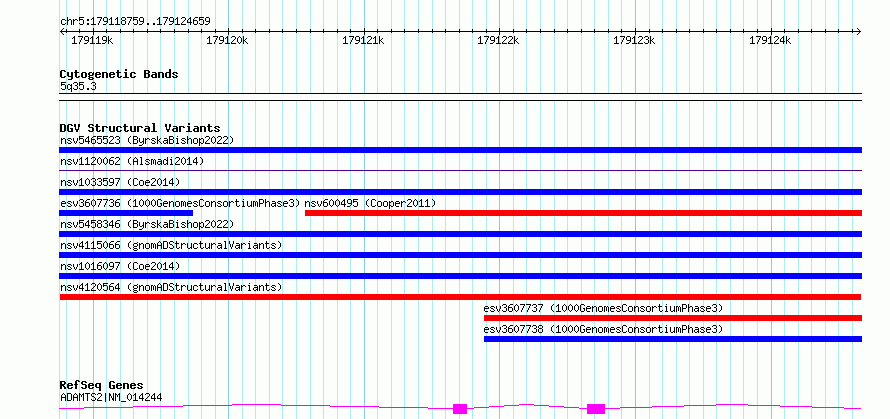The width and height of the screenshot is (890, 419).
Task: Click the nsv5465523 (ByrskaBishop2022) variant label
Action: pos(147,140)
